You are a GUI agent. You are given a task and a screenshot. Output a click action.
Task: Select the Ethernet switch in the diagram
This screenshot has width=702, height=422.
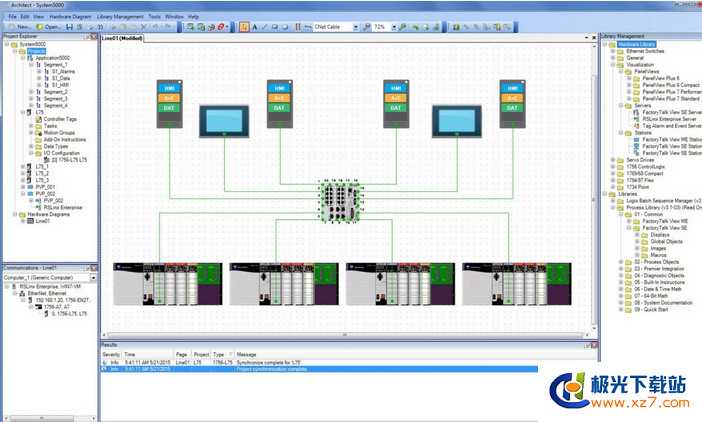point(340,201)
